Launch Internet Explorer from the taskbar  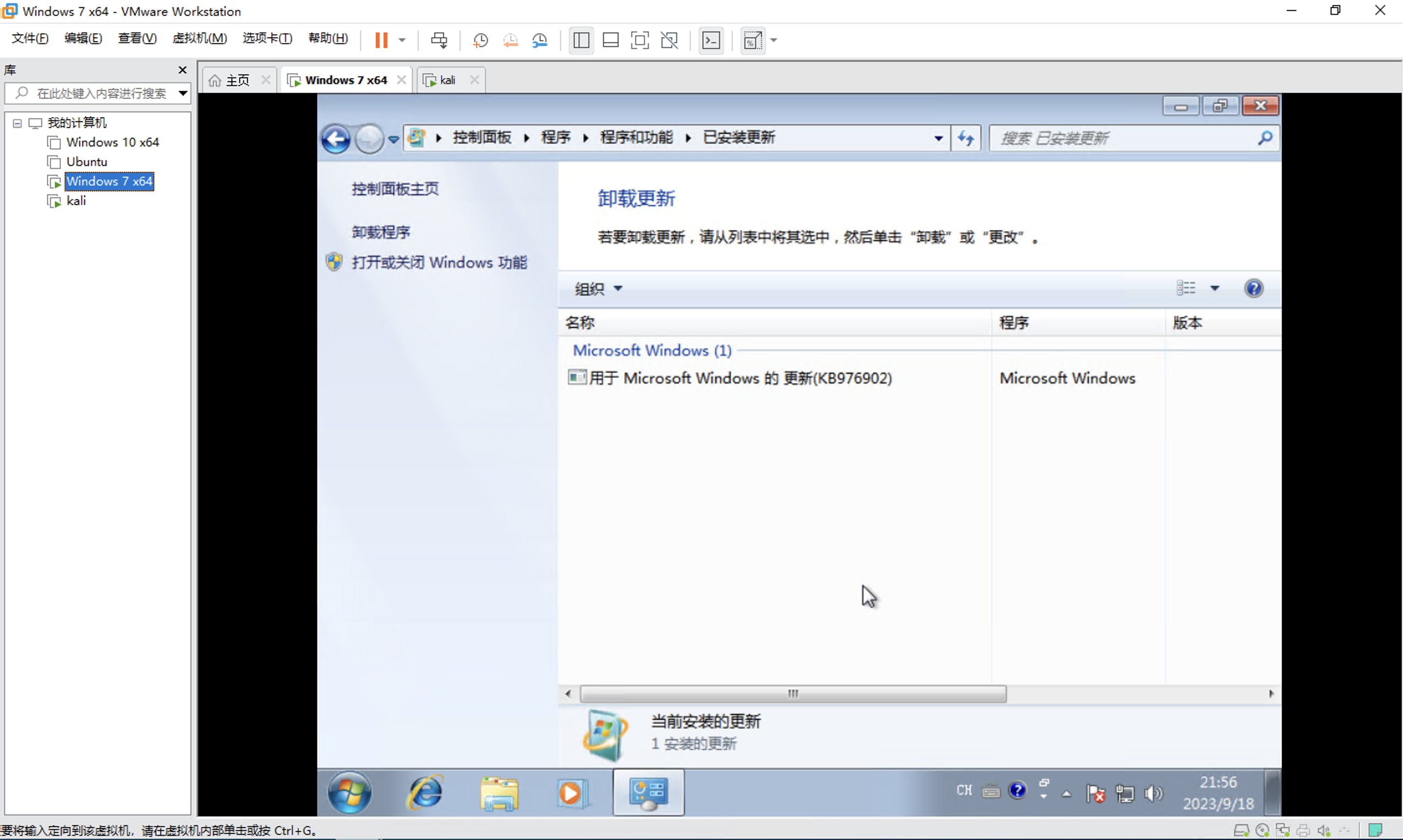425,792
